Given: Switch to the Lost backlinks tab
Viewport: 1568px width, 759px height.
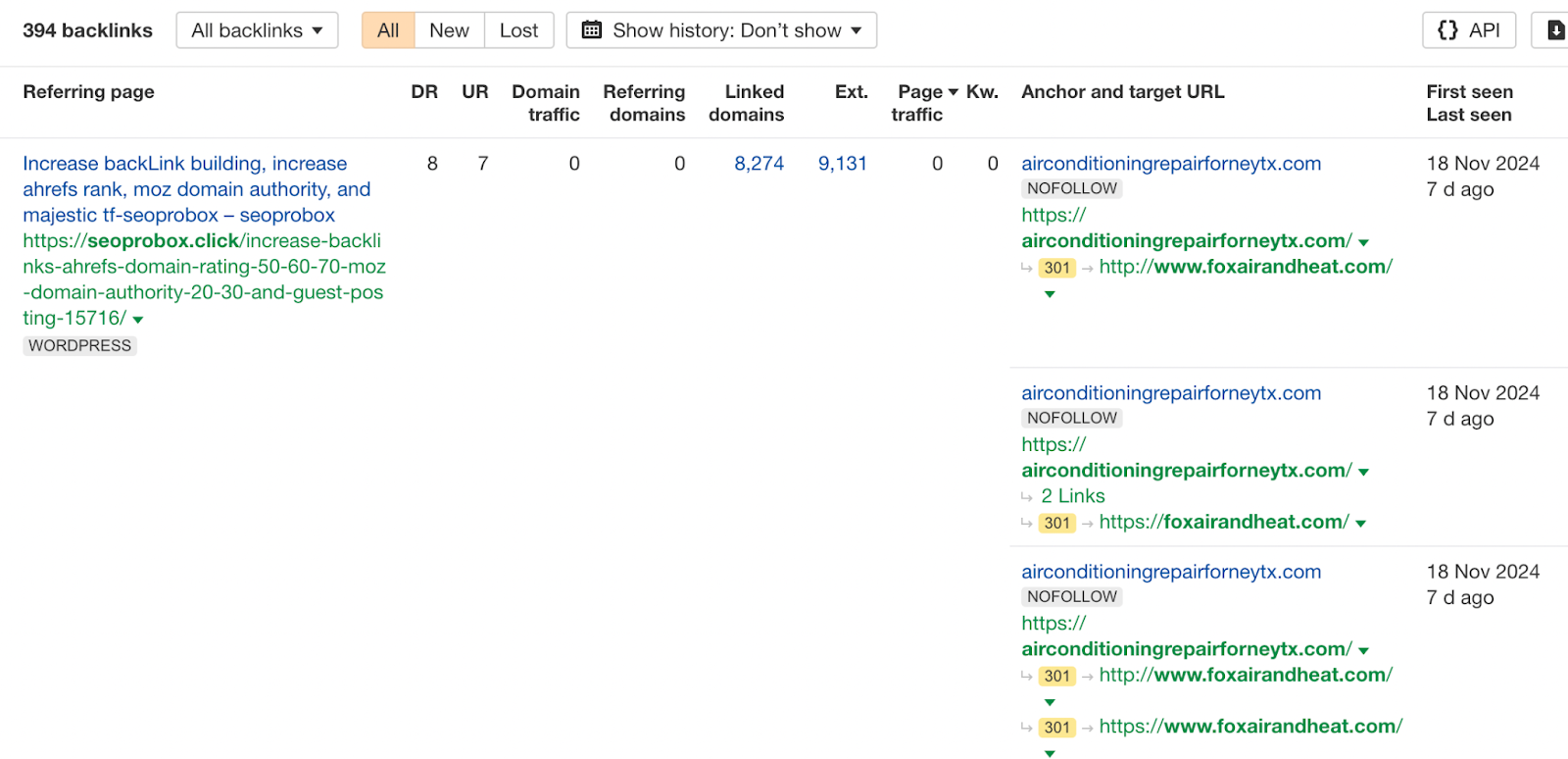Looking at the screenshot, I should [518, 30].
